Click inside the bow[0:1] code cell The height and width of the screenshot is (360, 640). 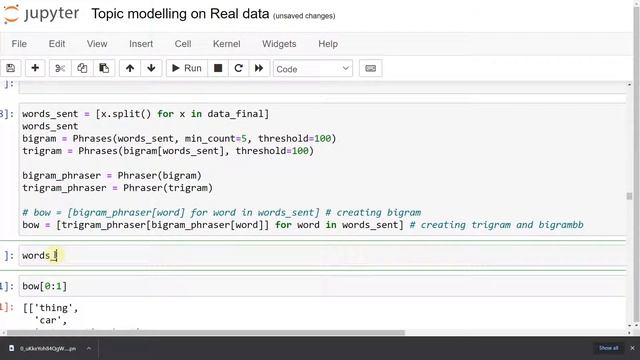pyautogui.click(x=322, y=286)
